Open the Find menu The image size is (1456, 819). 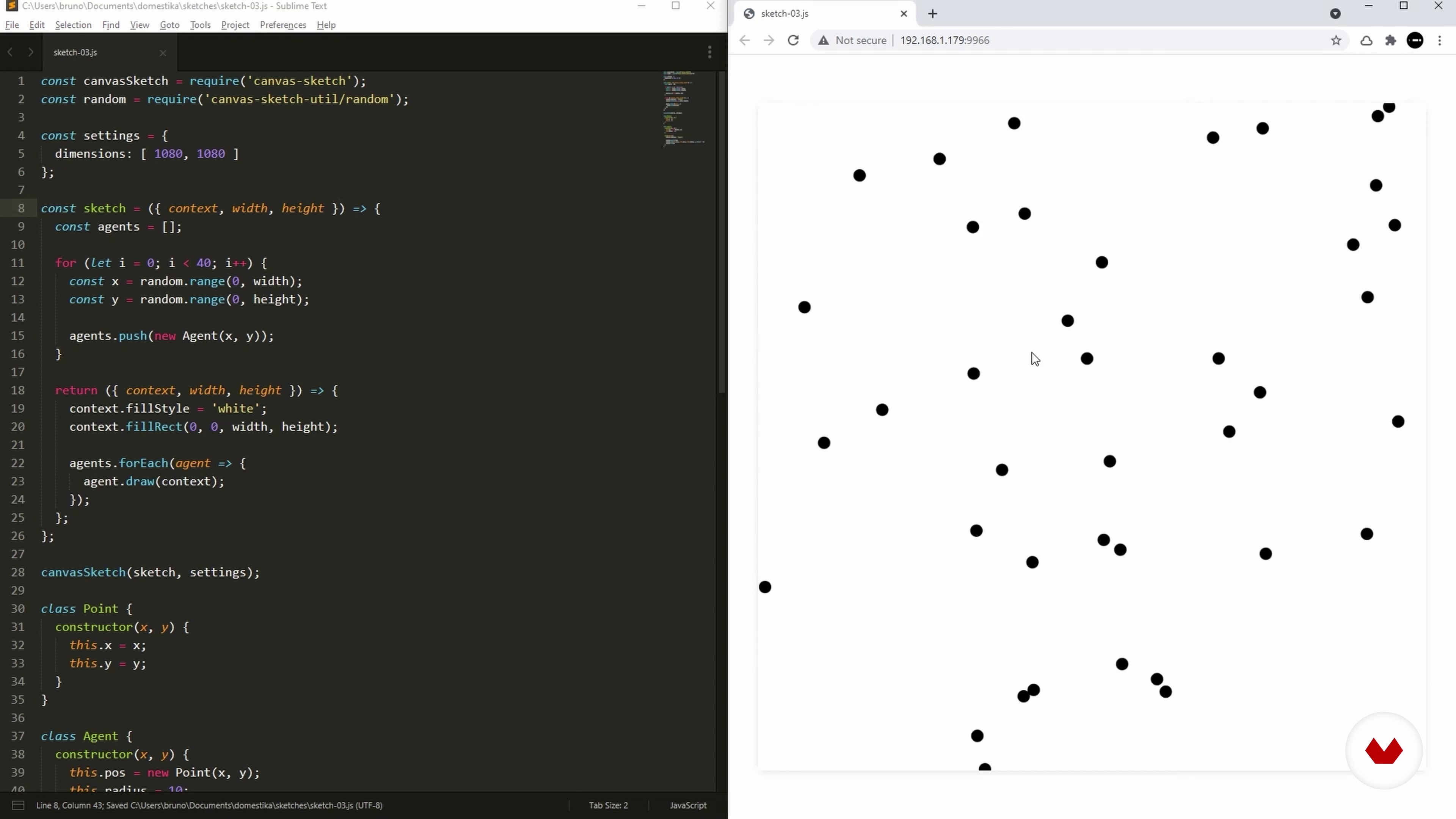[x=111, y=25]
